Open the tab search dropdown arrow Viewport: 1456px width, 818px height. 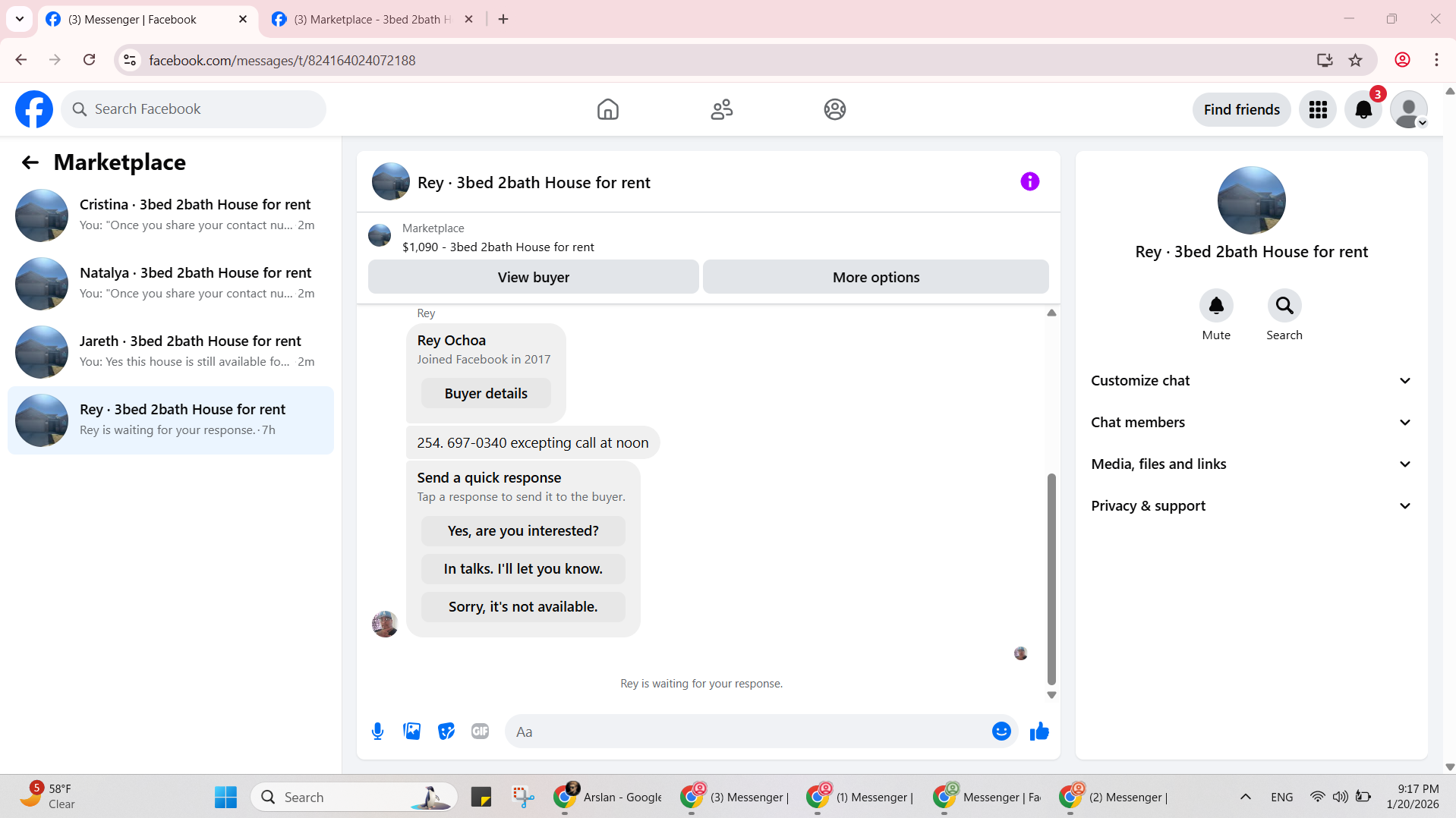click(20, 19)
